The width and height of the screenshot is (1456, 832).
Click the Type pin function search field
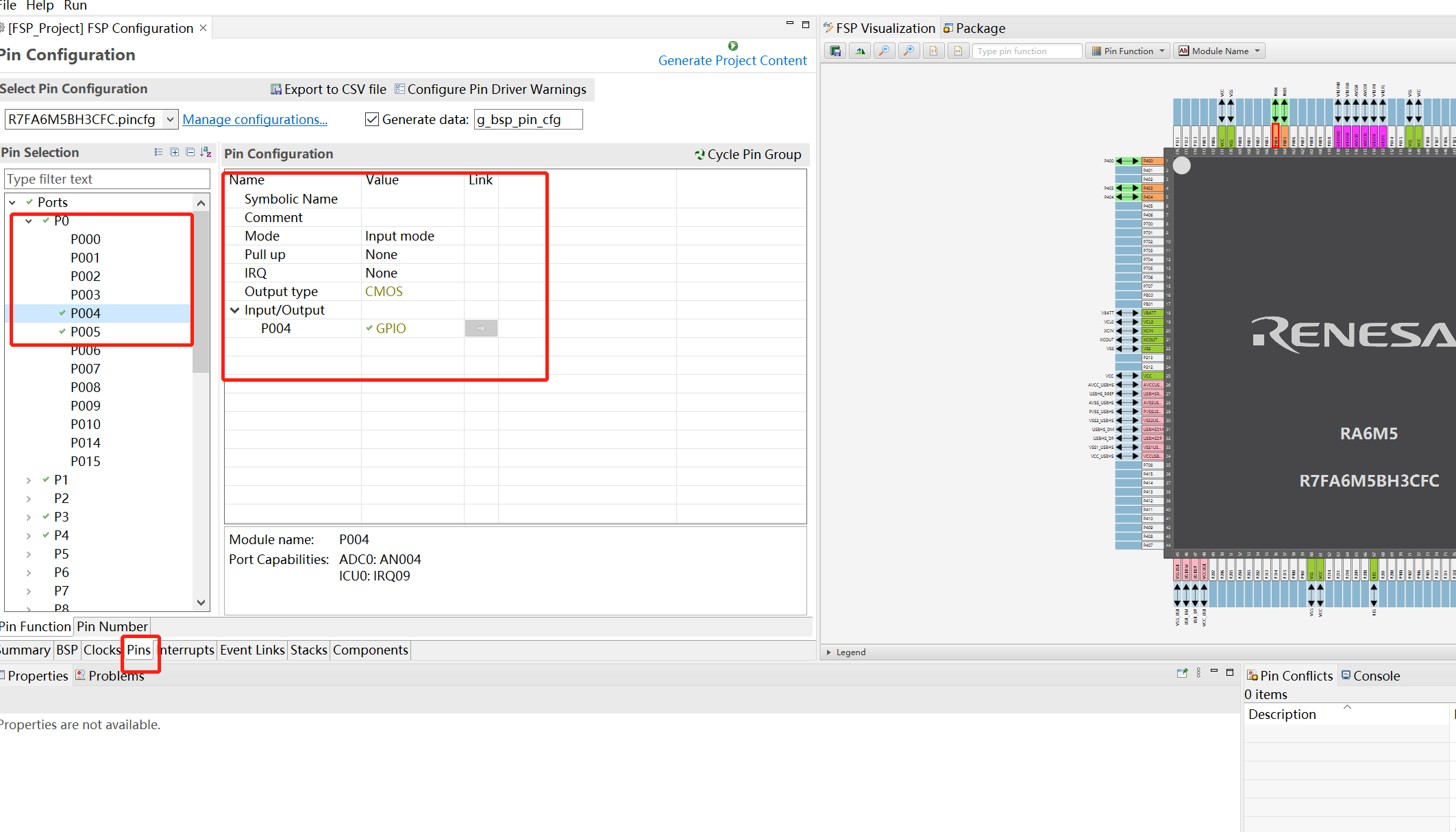point(1027,51)
